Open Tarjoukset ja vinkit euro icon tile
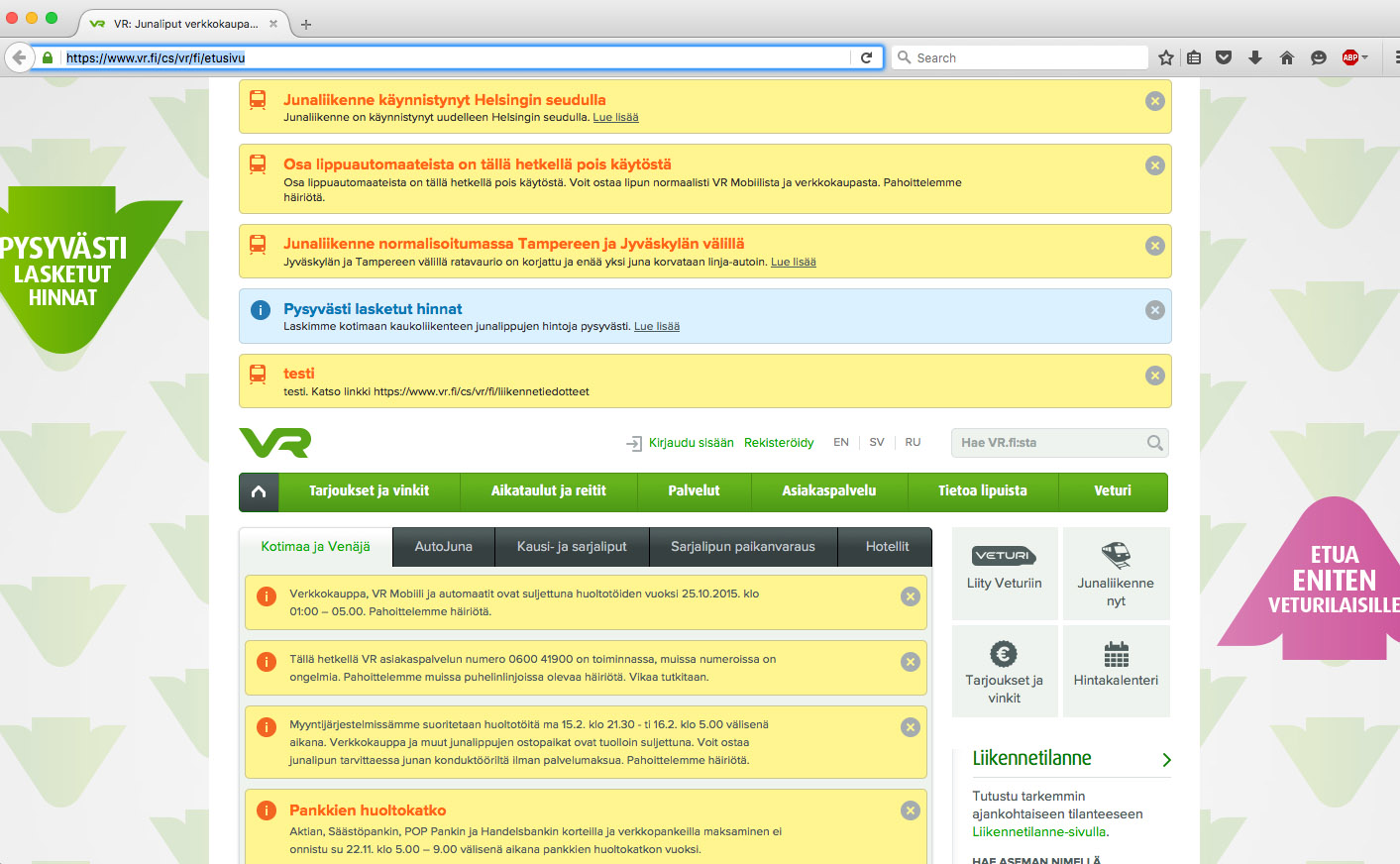This screenshot has height=864, width=1400. coord(1004,670)
